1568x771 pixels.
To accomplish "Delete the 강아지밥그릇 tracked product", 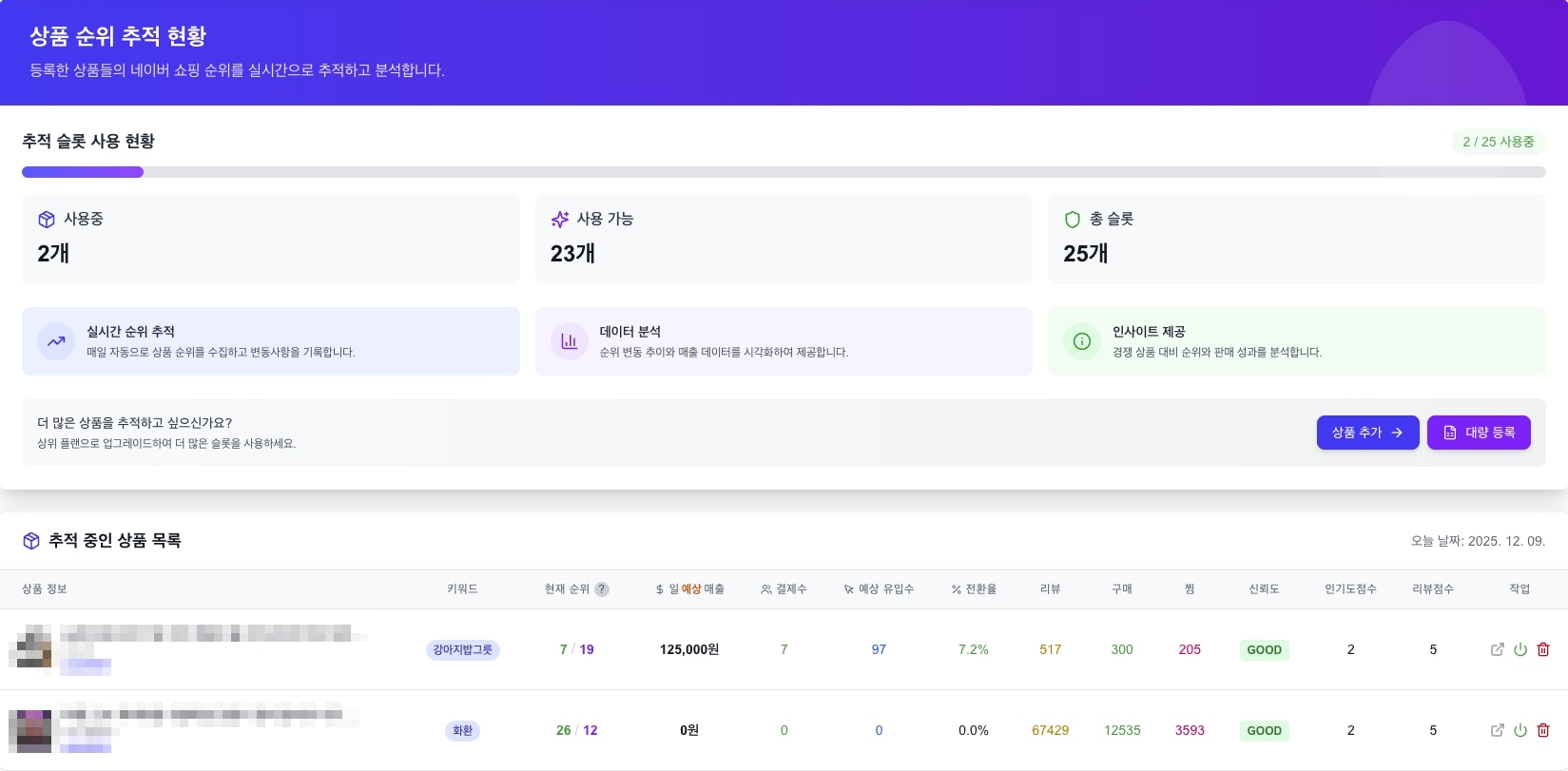I will pyautogui.click(x=1543, y=649).
